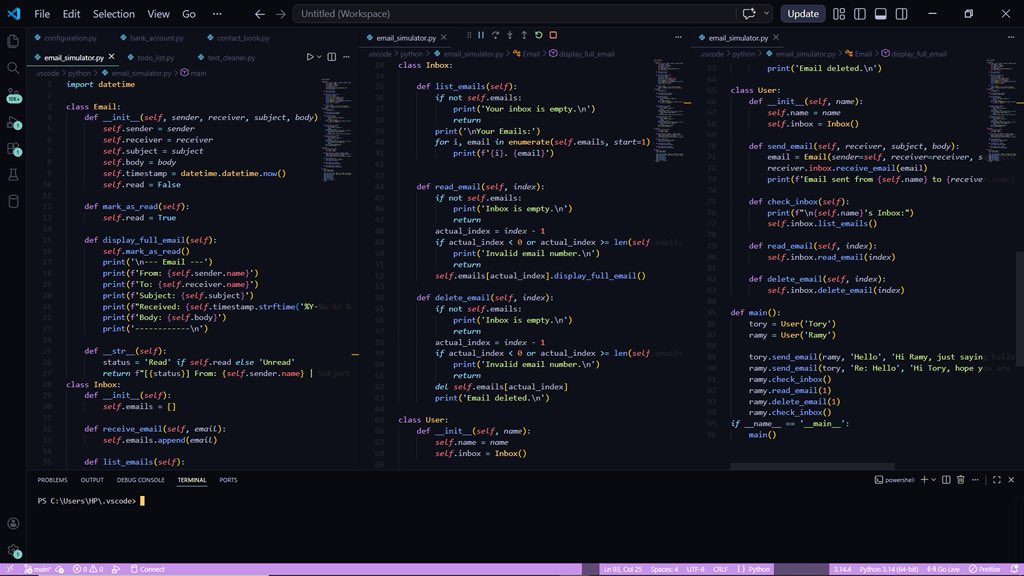Screen dimensions: 1024x576
Task: Click the Update button
Action: 803,14
